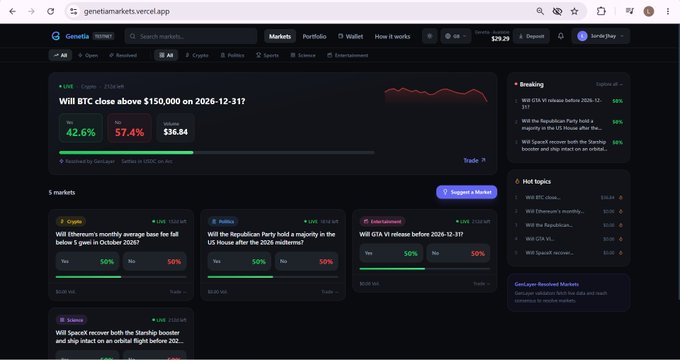Viewport: 680px width, 360px height.
Task: Open the Markets tab
Action: tap(280, 36)
